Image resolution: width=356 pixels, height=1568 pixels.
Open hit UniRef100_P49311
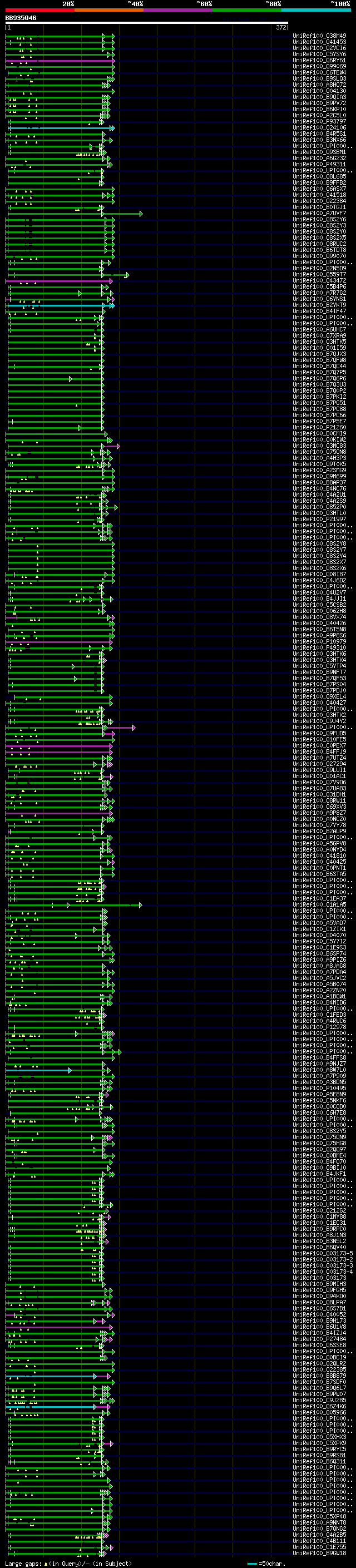(319, 164)
